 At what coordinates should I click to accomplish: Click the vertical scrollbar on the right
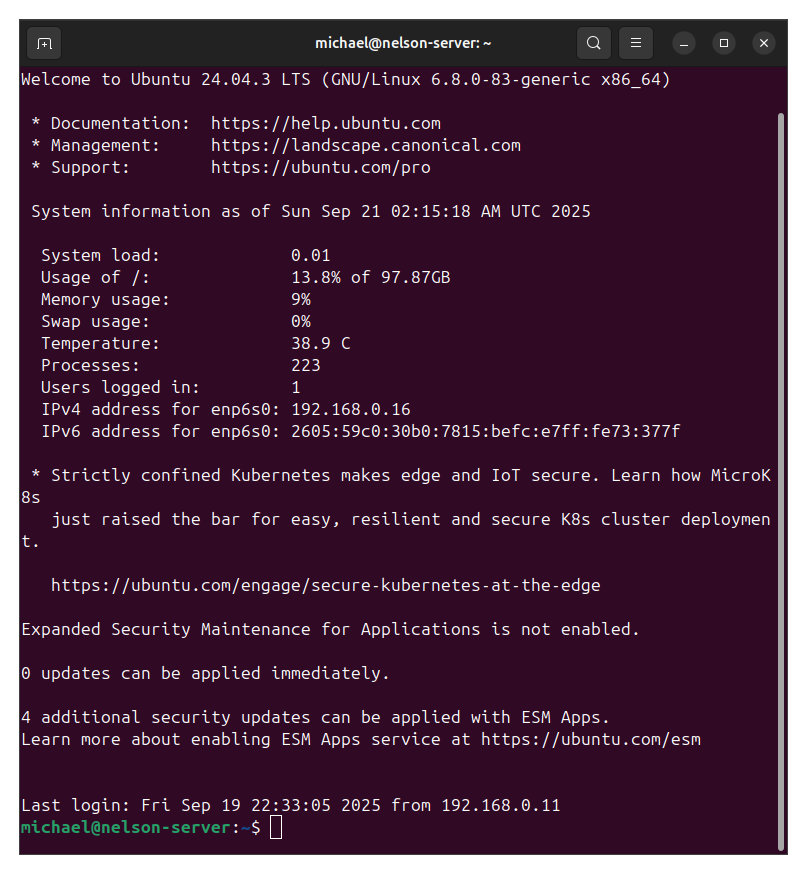tap(781, 480)
